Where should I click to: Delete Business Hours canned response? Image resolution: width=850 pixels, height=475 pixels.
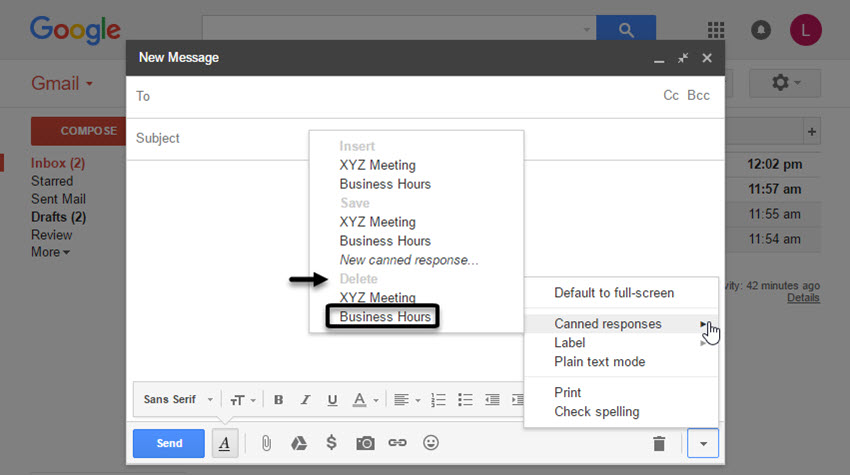[385, 317]
